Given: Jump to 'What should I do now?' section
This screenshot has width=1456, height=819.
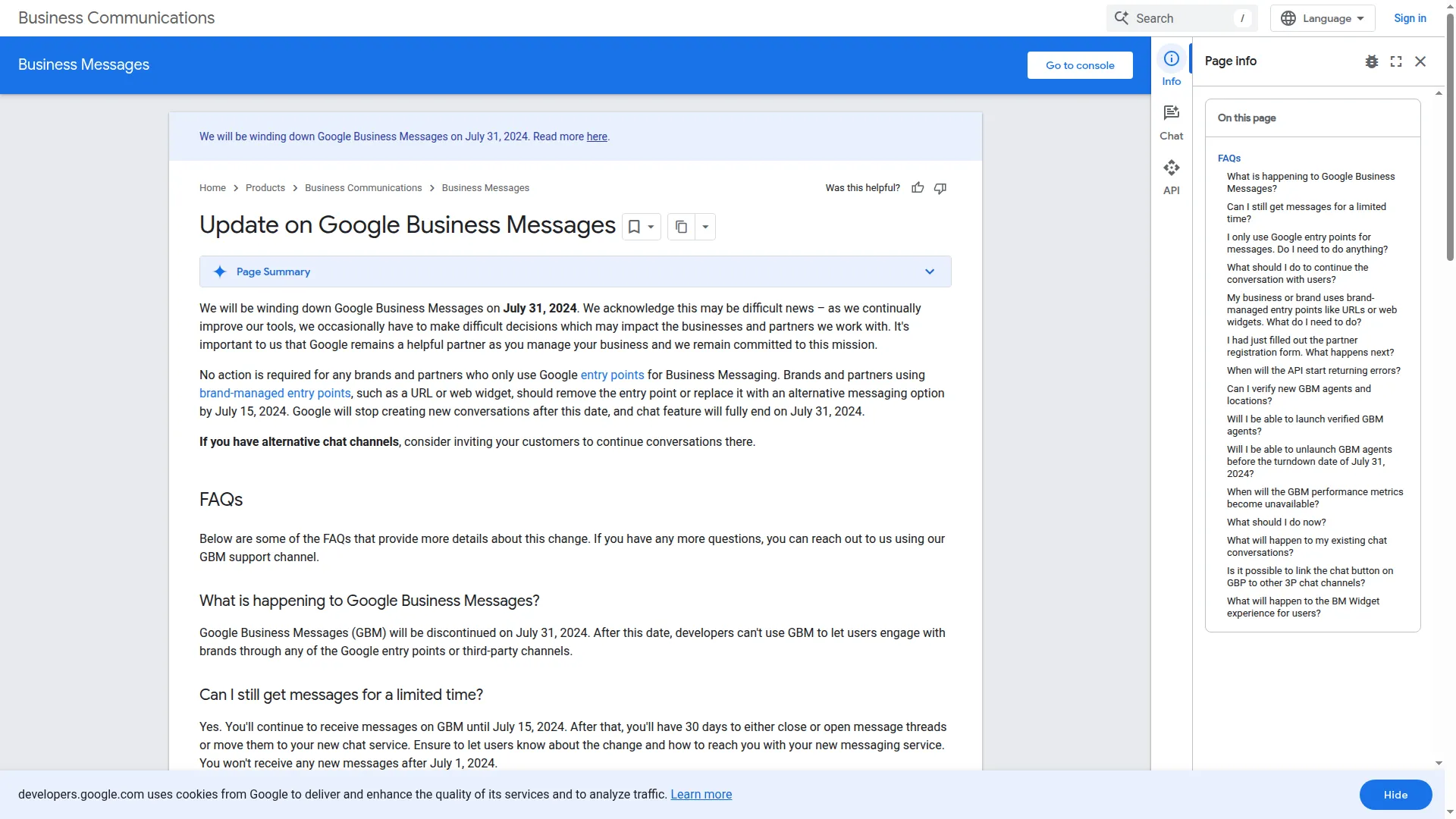Looking at the screenshot, I should [x=1276, y=522].
